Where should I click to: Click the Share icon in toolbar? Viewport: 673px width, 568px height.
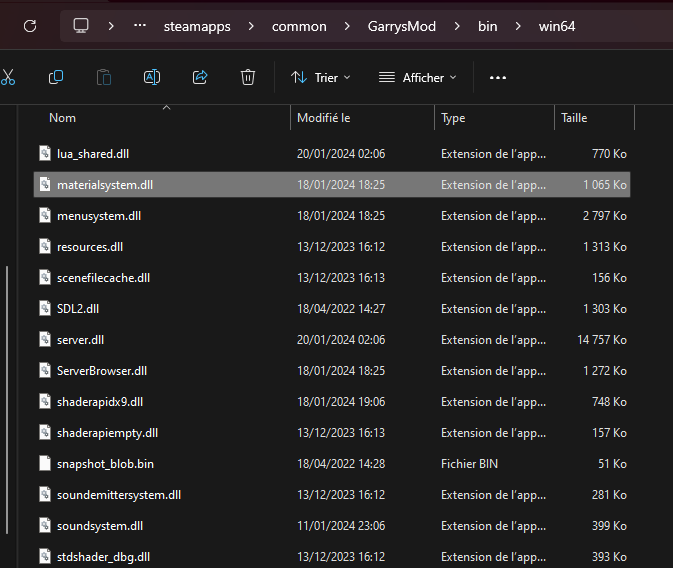point(200,77)
